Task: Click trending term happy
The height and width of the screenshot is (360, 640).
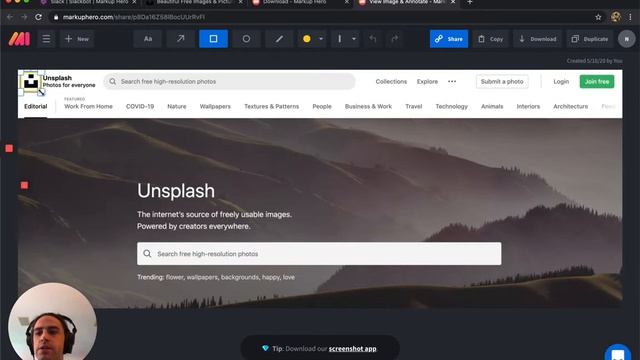Action: click(271, 277)
